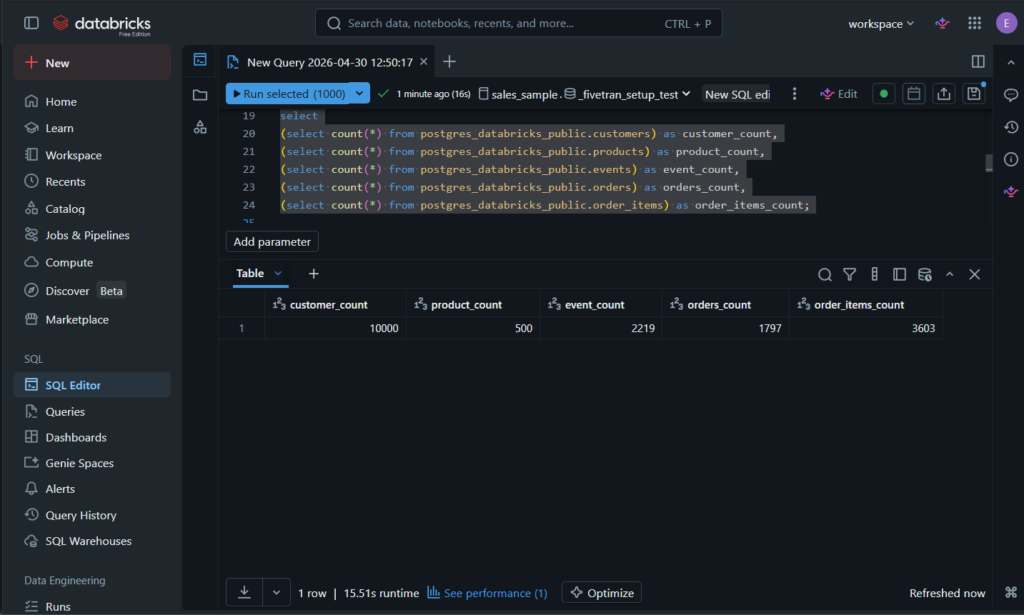Open the SQL editor panel icon
Viewport: 1024px width, 615px height.
click(x=200, y=60)
